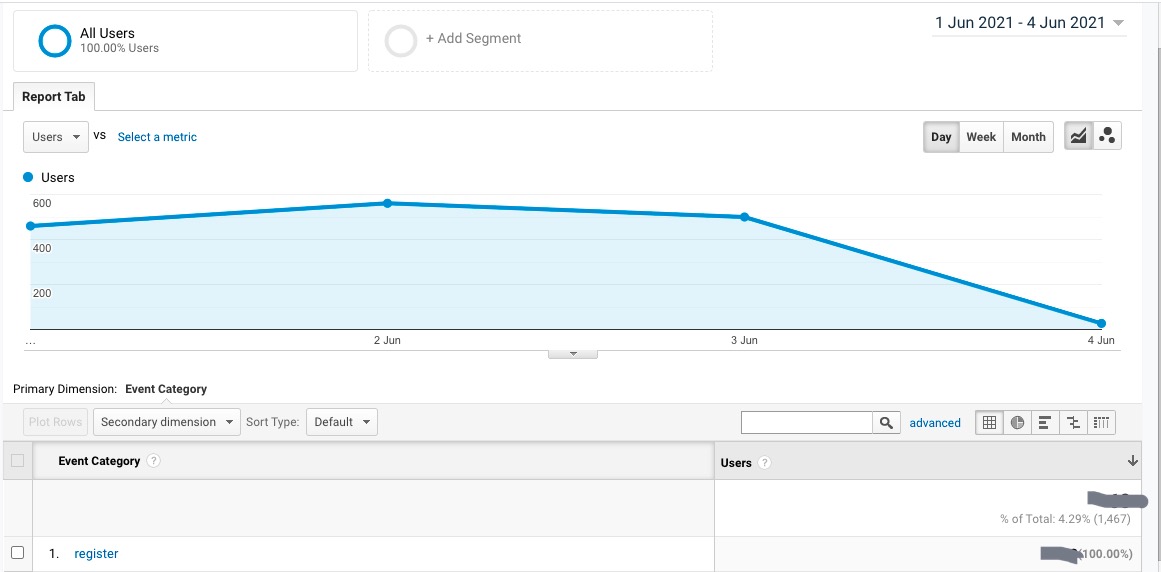Click the Select a metric link
The width and height of the screenshot is (1161, 572).
157,137
